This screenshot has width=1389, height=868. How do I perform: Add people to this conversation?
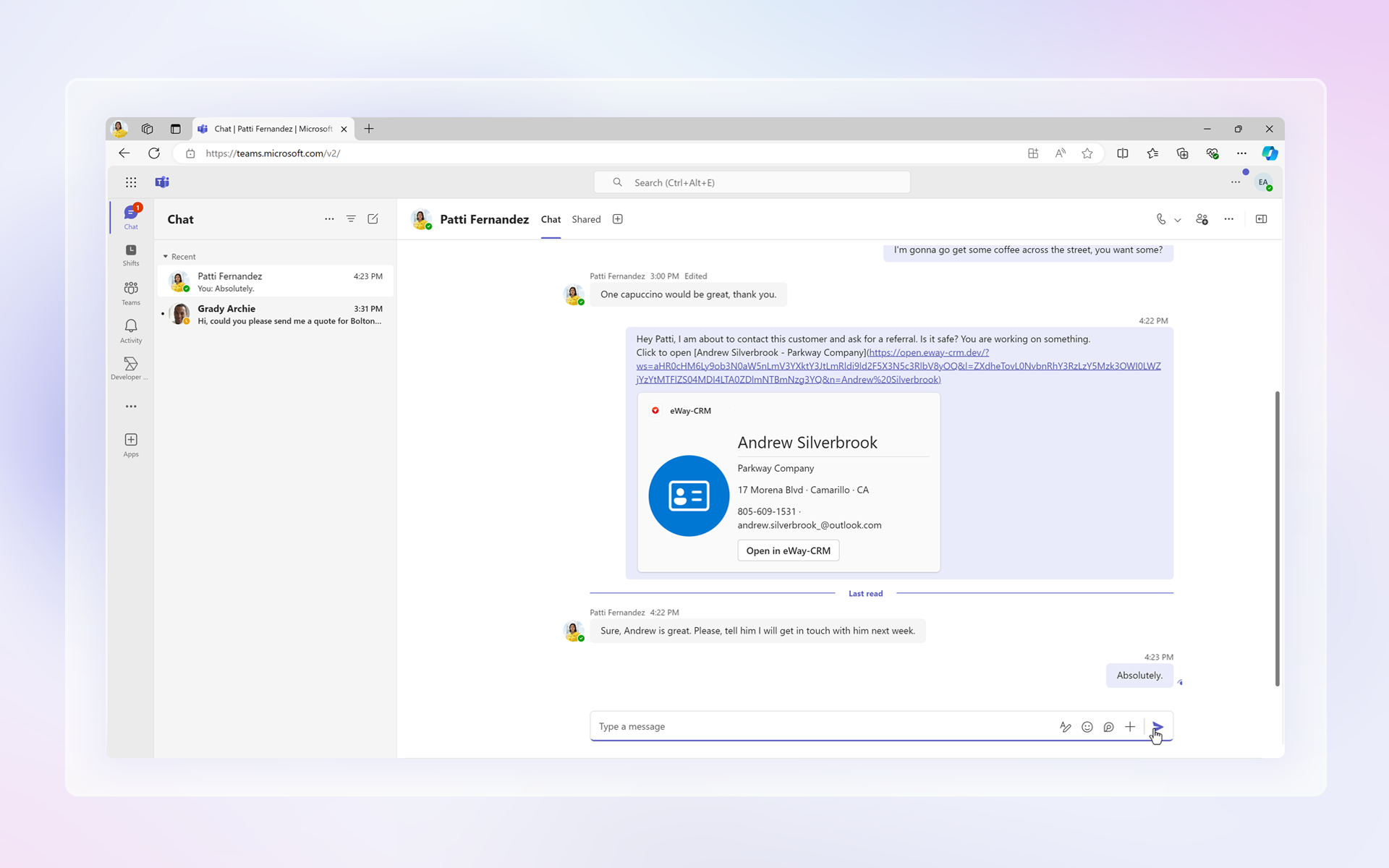[x=1202, y=219]
